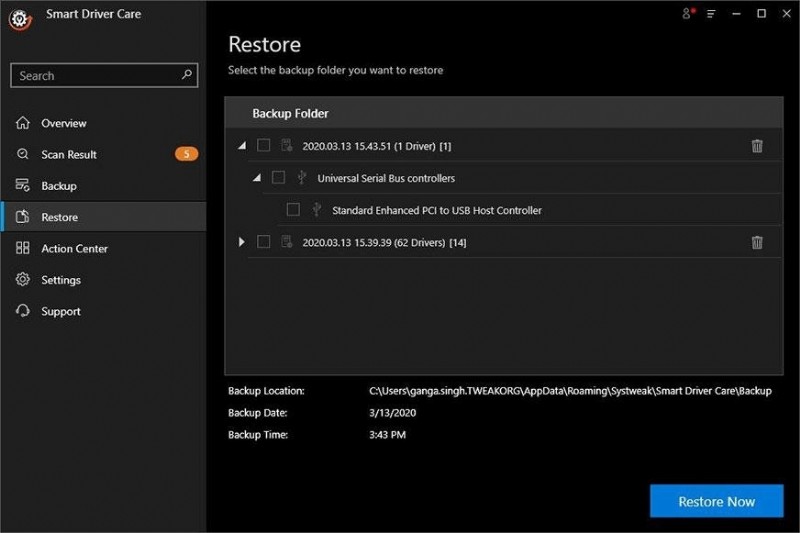The width and height of the screenshot is (800, 533).
Task: Click the 'Backup Location:' label
Action: [x=266, y=391]
